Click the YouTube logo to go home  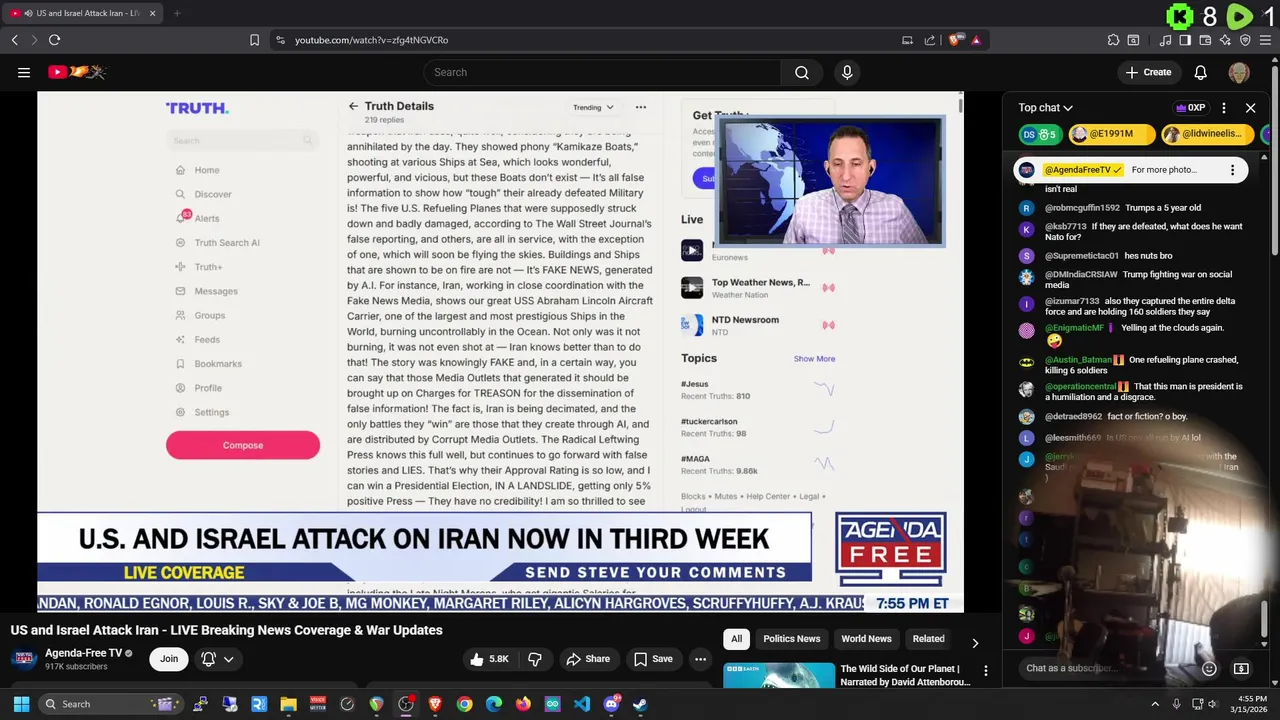[77, 72]
